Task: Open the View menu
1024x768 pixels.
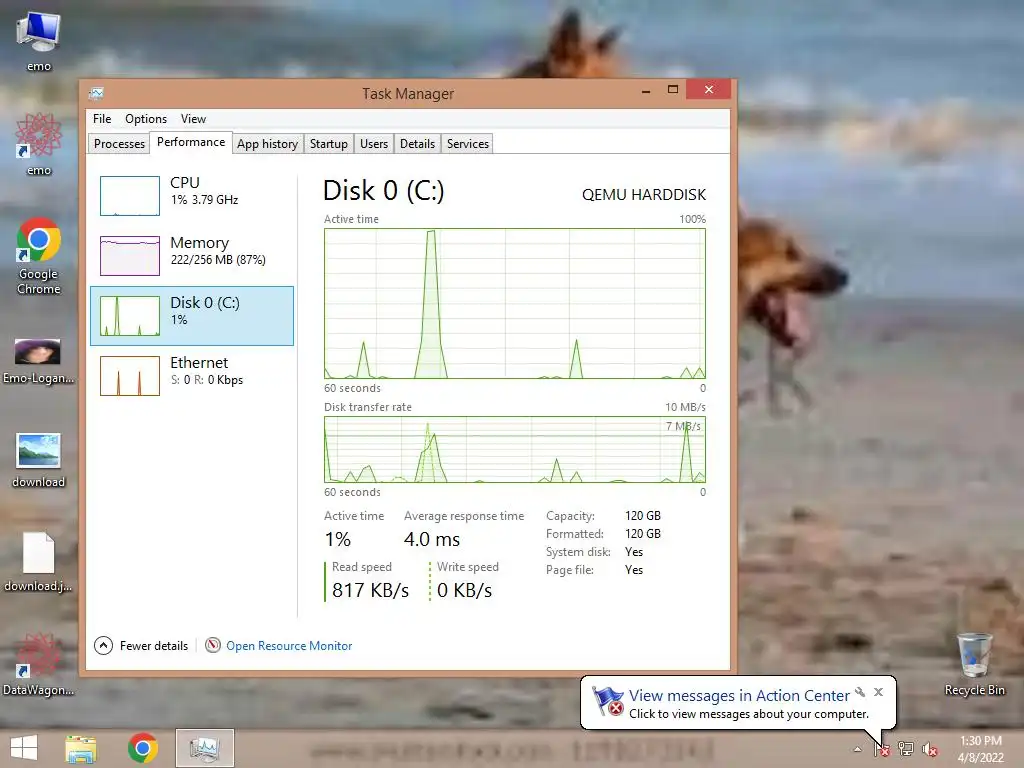Action: click(x=193, y=119)
